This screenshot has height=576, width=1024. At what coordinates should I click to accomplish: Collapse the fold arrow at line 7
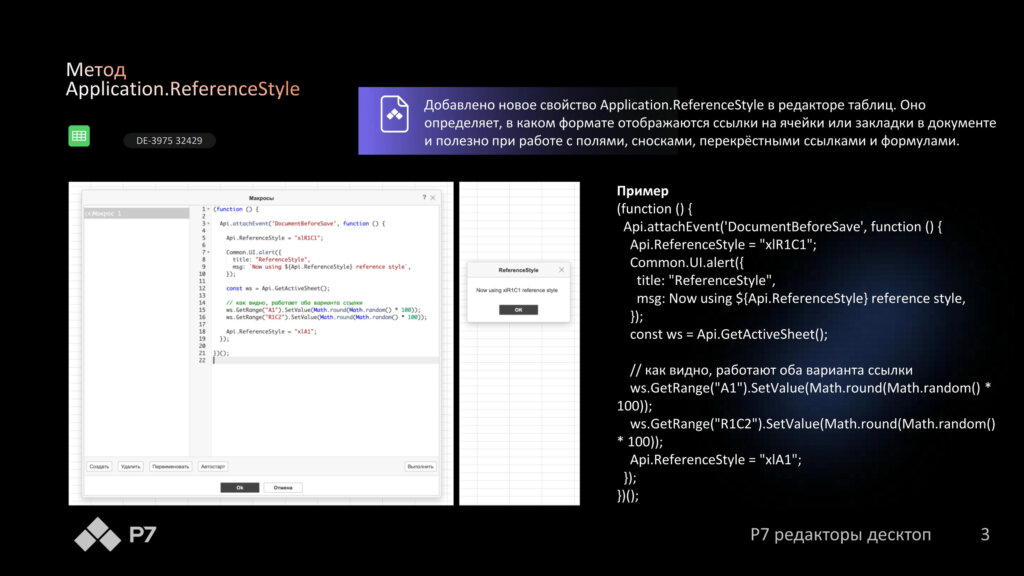point(209,252)
